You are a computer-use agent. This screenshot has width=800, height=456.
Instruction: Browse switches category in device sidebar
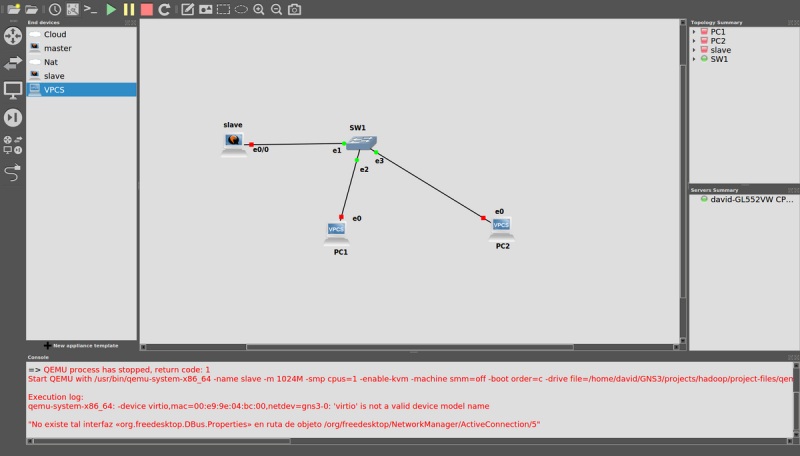(x=13, y=63)
